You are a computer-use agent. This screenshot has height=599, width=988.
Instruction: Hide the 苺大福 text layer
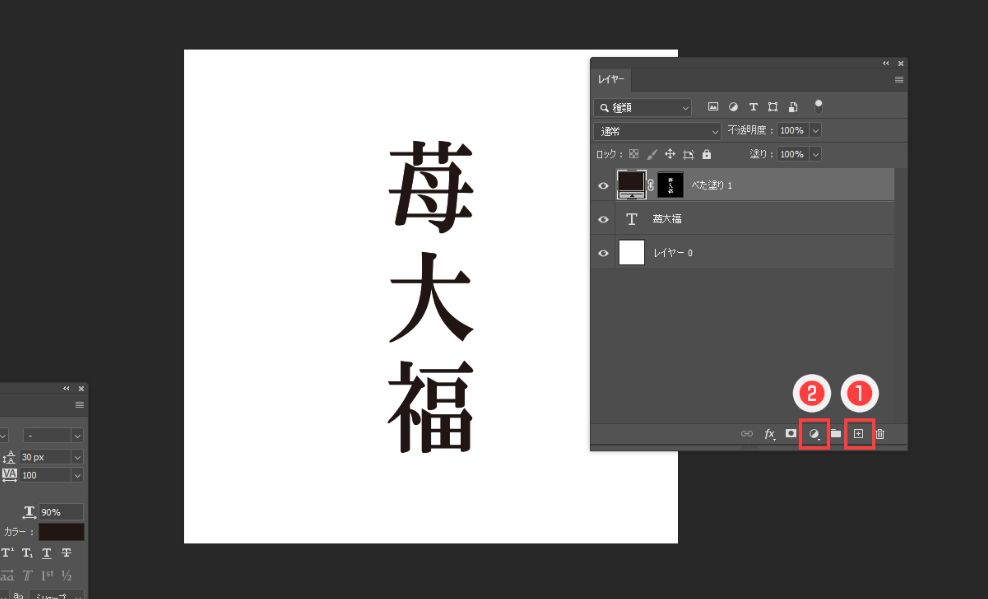603,219
